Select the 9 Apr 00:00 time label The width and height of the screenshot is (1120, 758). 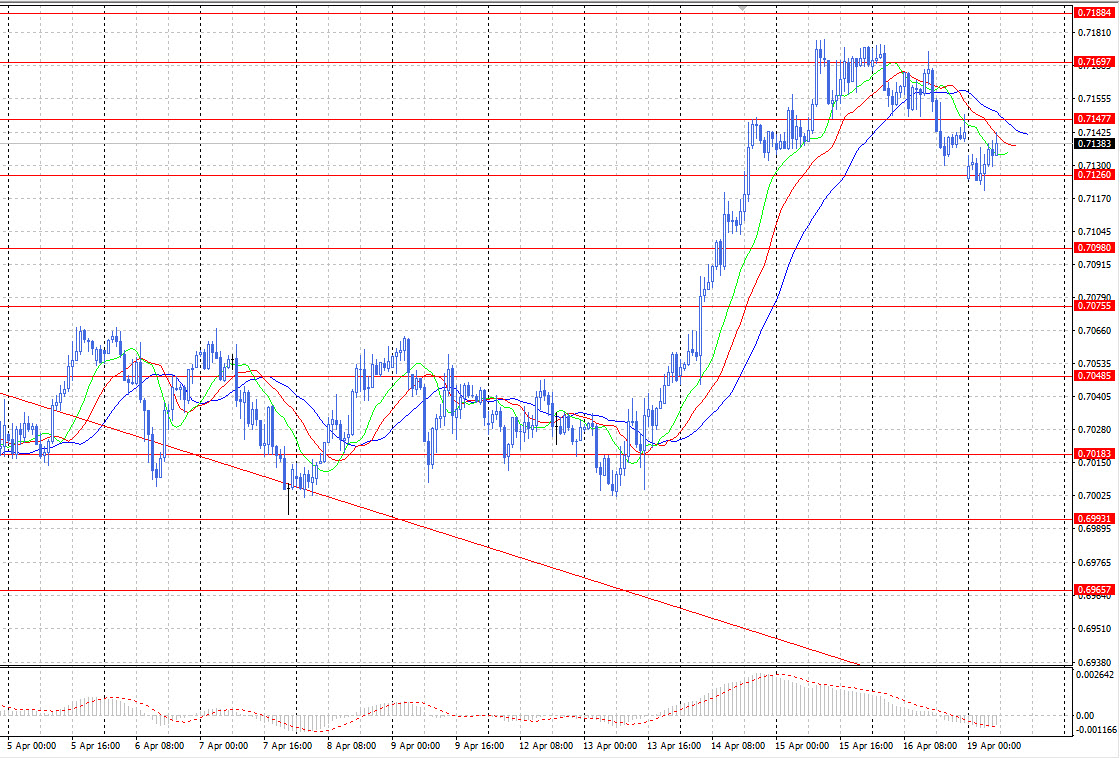(416, 746)
